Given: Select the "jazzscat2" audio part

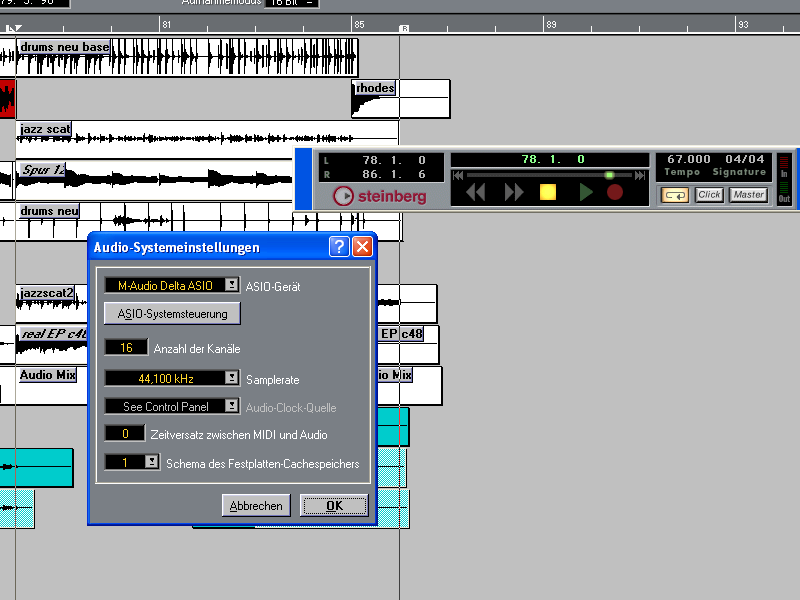Looking at the screenshot, I should [x=52, y=304].
